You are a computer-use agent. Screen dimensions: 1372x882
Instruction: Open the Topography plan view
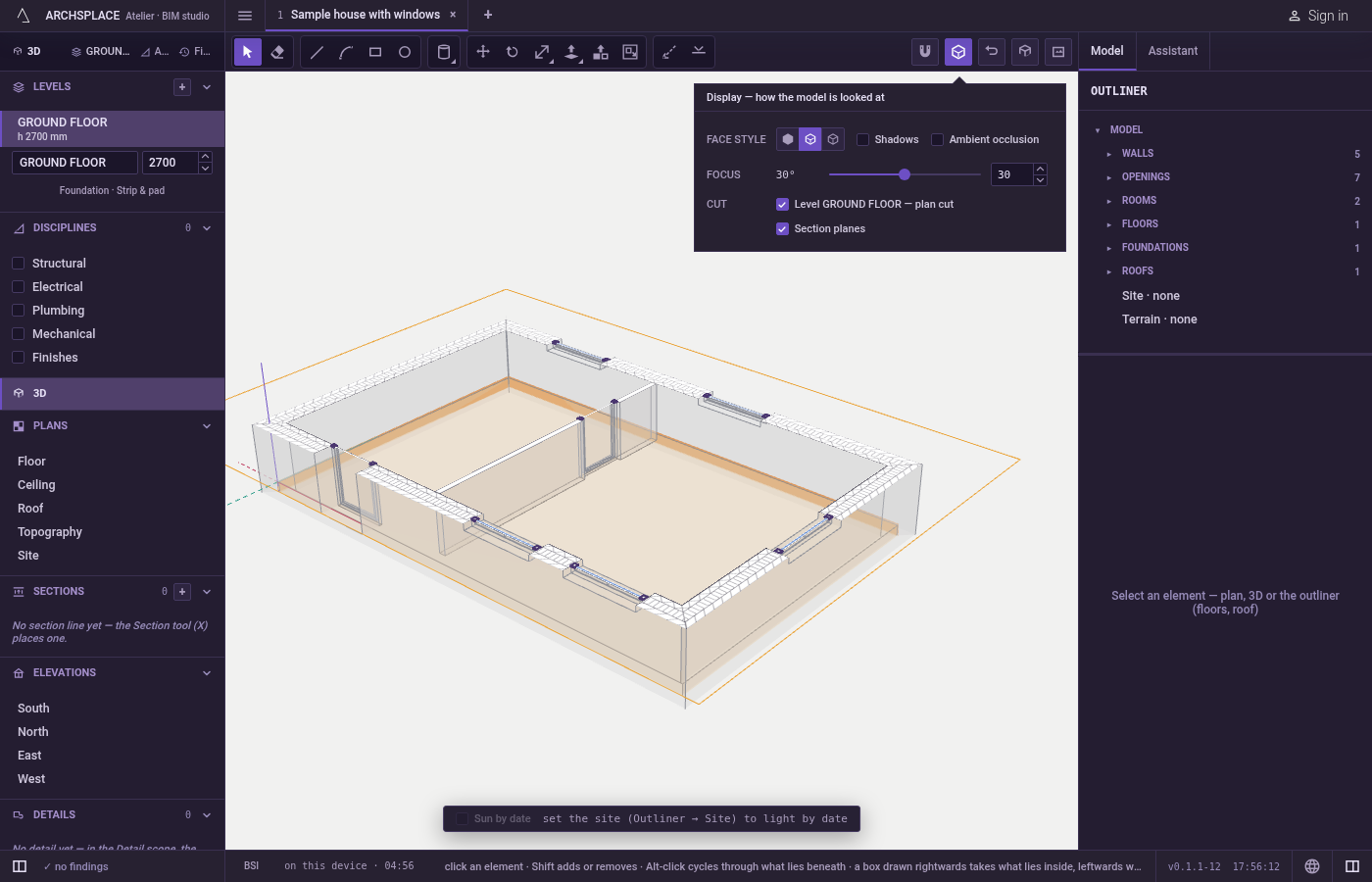[50, 532]
